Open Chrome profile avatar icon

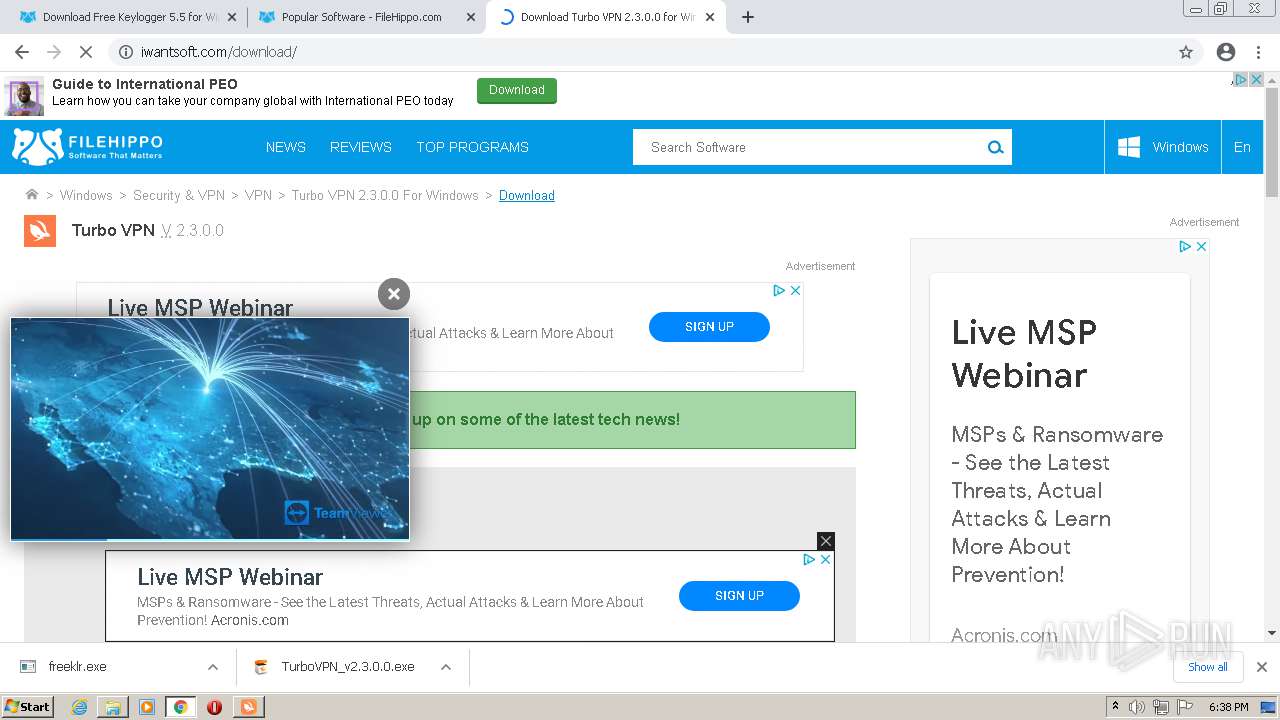coord(1226,52)
